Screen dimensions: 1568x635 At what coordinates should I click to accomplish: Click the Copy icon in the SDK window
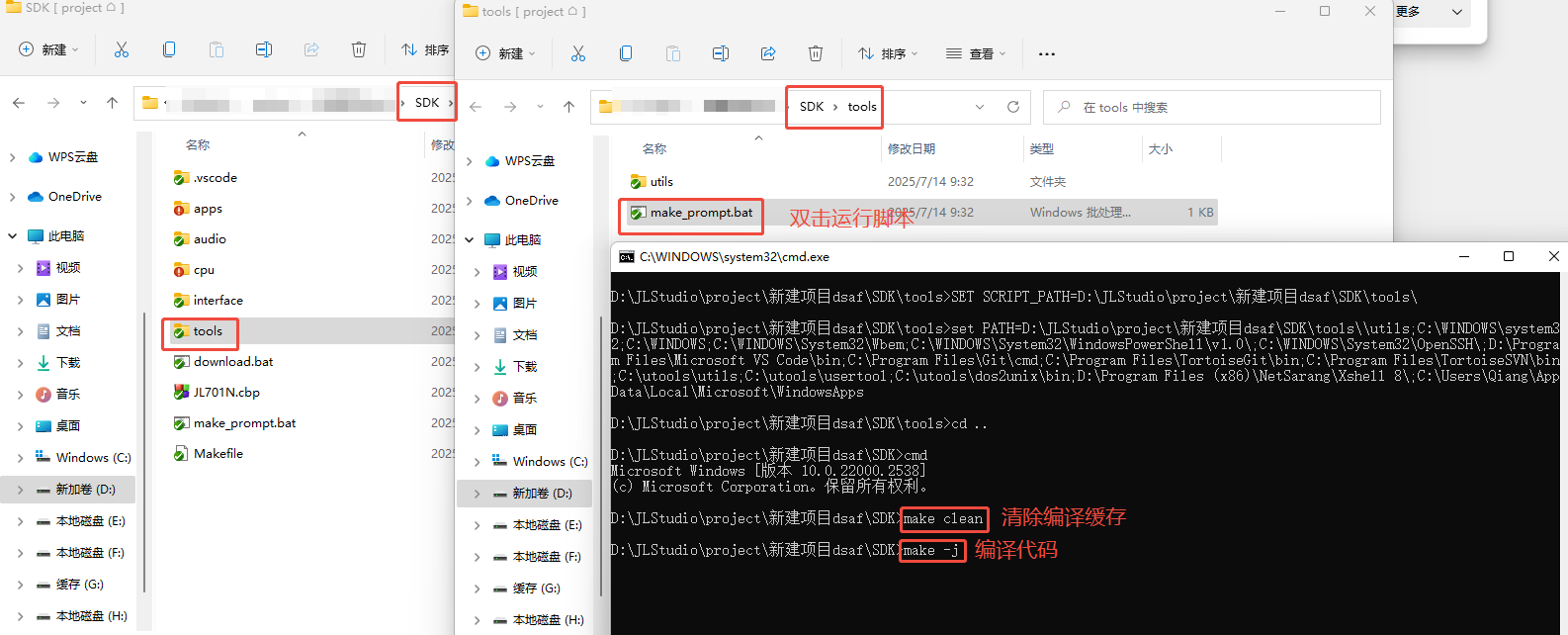tap(169, 49)
